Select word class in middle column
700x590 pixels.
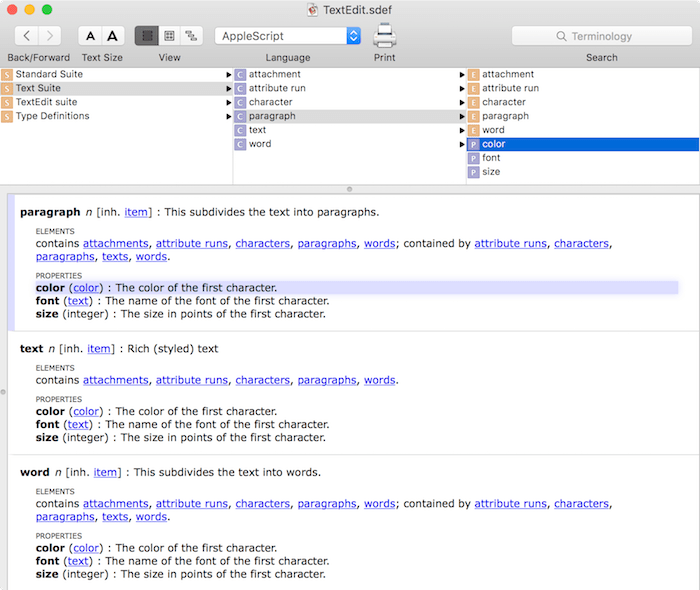tap(350, 144)
